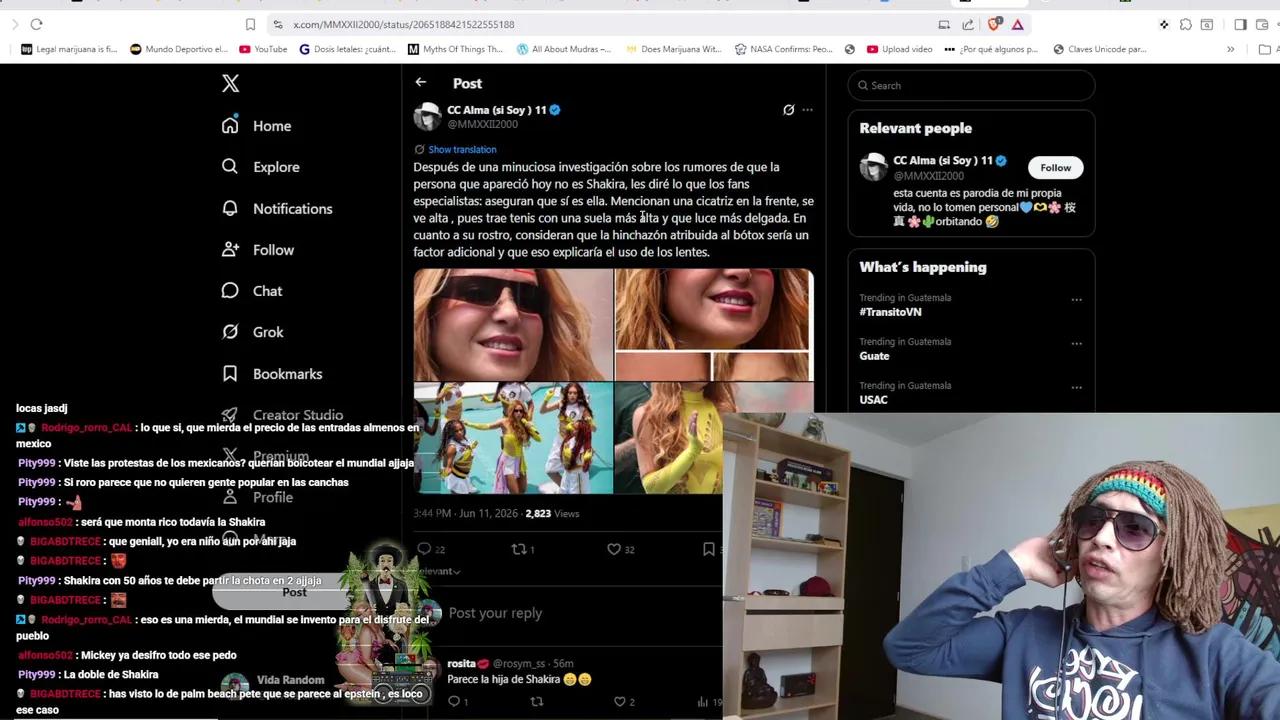
Task: Open Claves Unicode bookmark
Action: [1099, 49]
